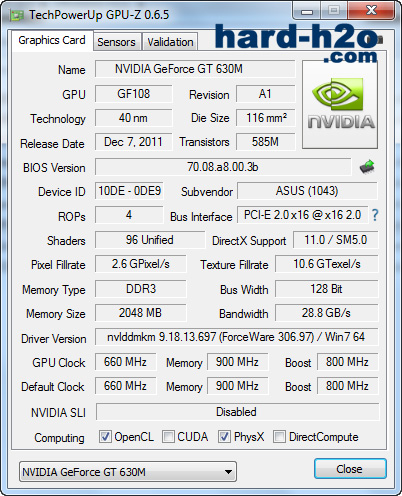The width and height of the screenshot is (402, 496).
Task: Select Texture Fillrate value 10.6 GTexel/s
Action: (327, 264)
